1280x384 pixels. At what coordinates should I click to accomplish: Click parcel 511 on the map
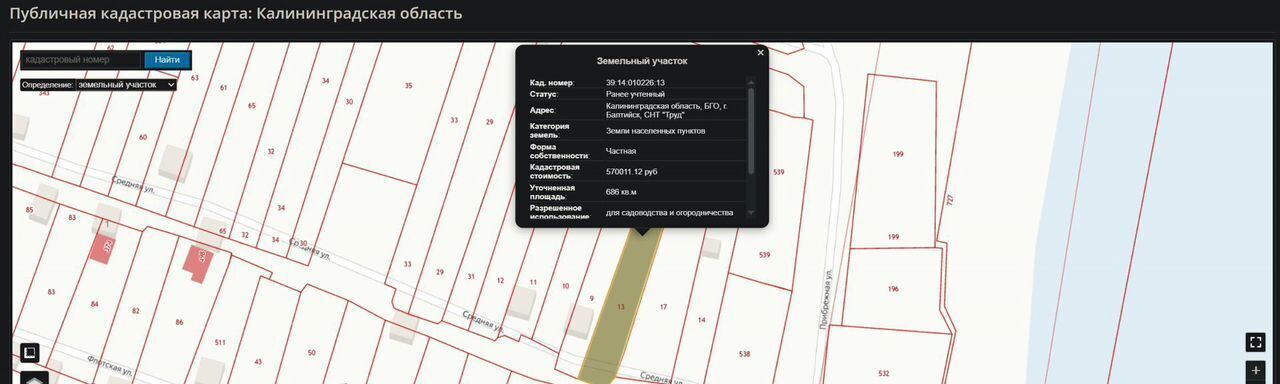pyautogui.click(x=219, y=342)
